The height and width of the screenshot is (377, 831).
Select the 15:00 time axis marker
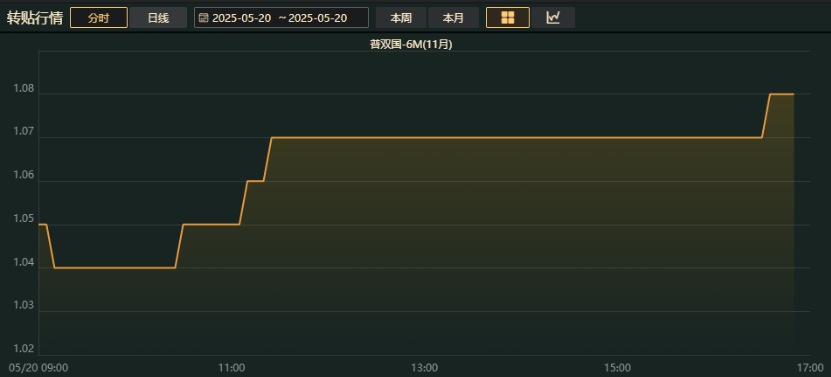[617, 367]
